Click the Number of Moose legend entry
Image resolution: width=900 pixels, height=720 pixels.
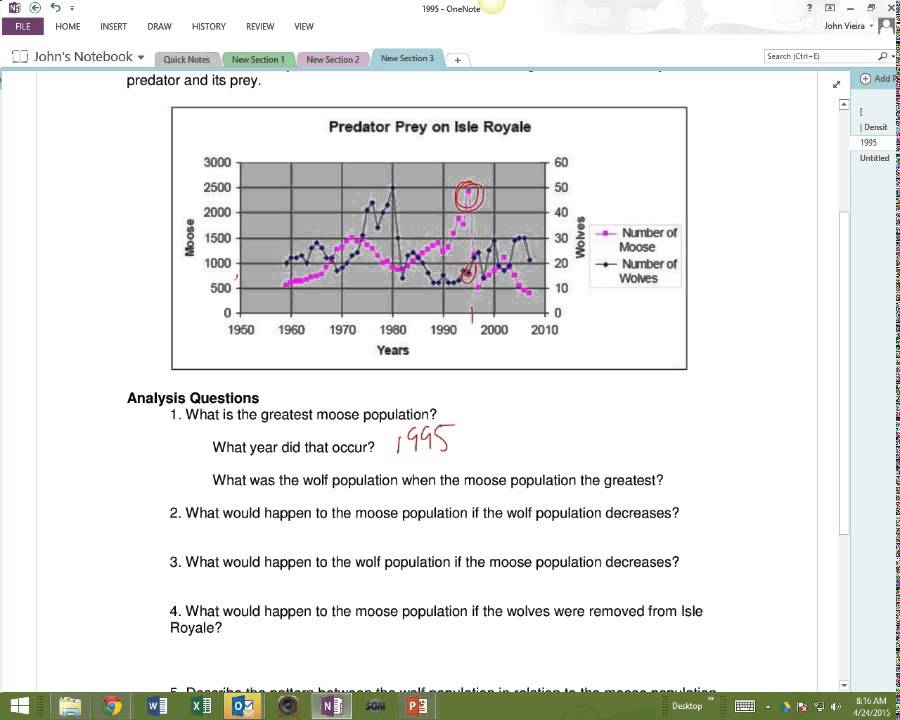tap(635, 239)
